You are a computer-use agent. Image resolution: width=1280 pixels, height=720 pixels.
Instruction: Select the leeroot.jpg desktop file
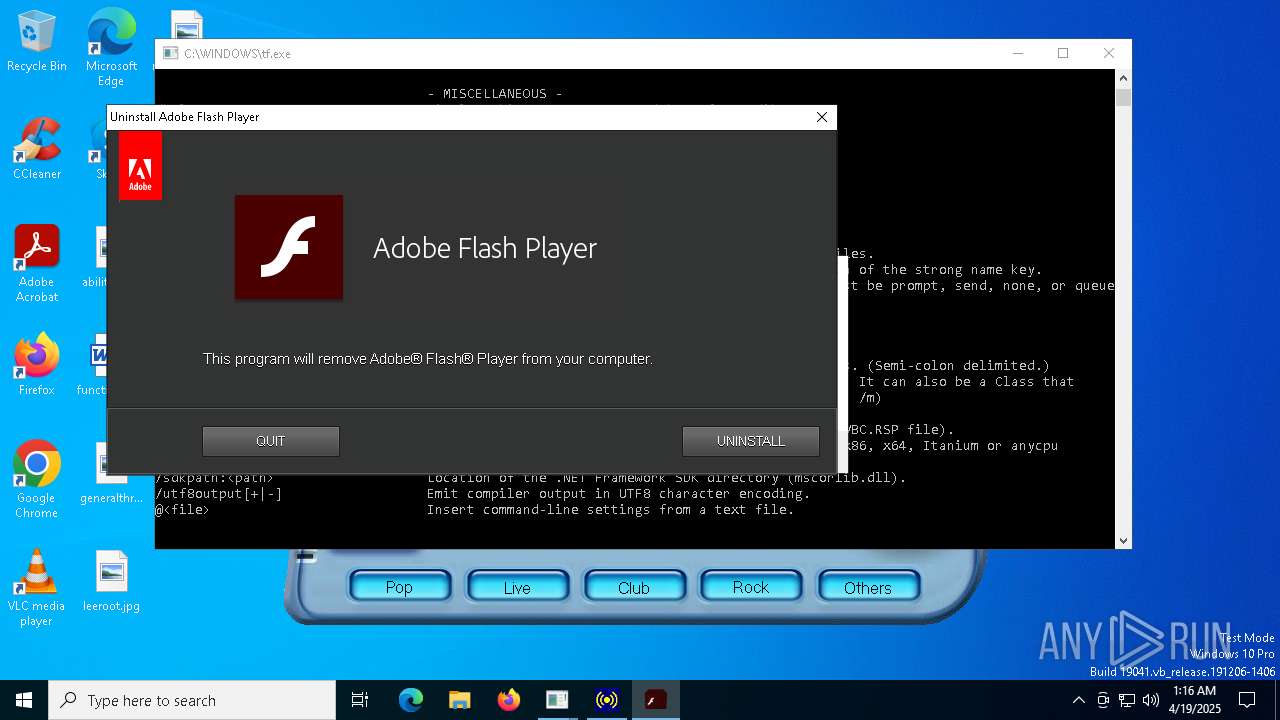click(111, 581)
